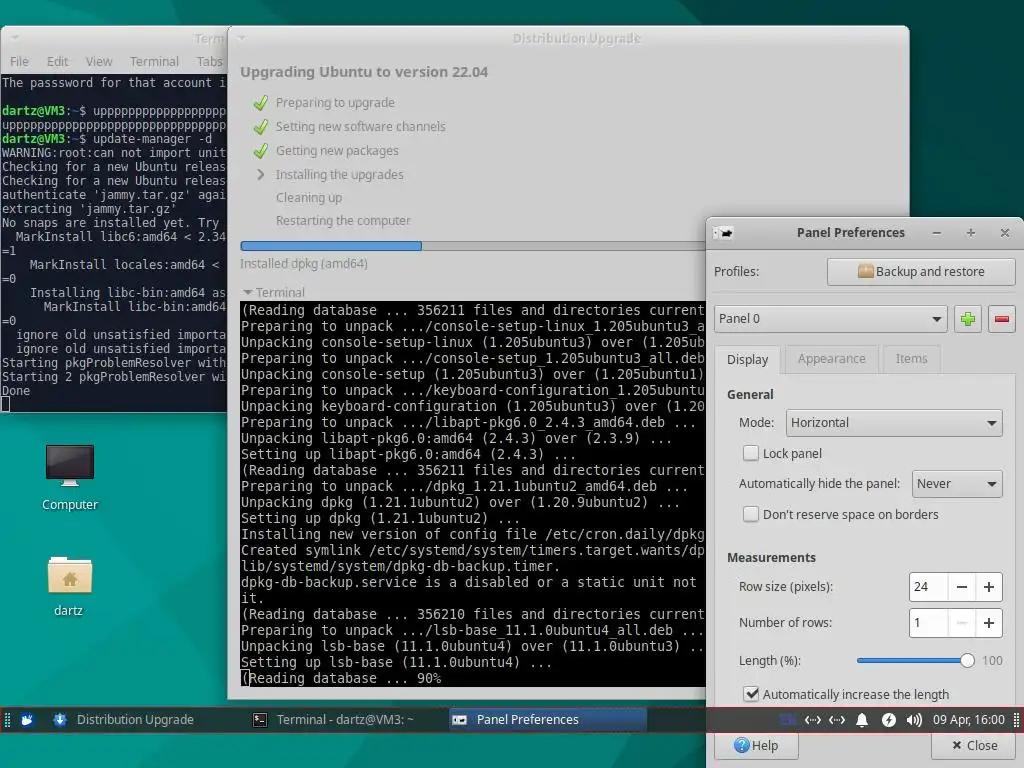The image size is (1024, 768).
Task: Switch to the Display tab
Action: (747, 359)
